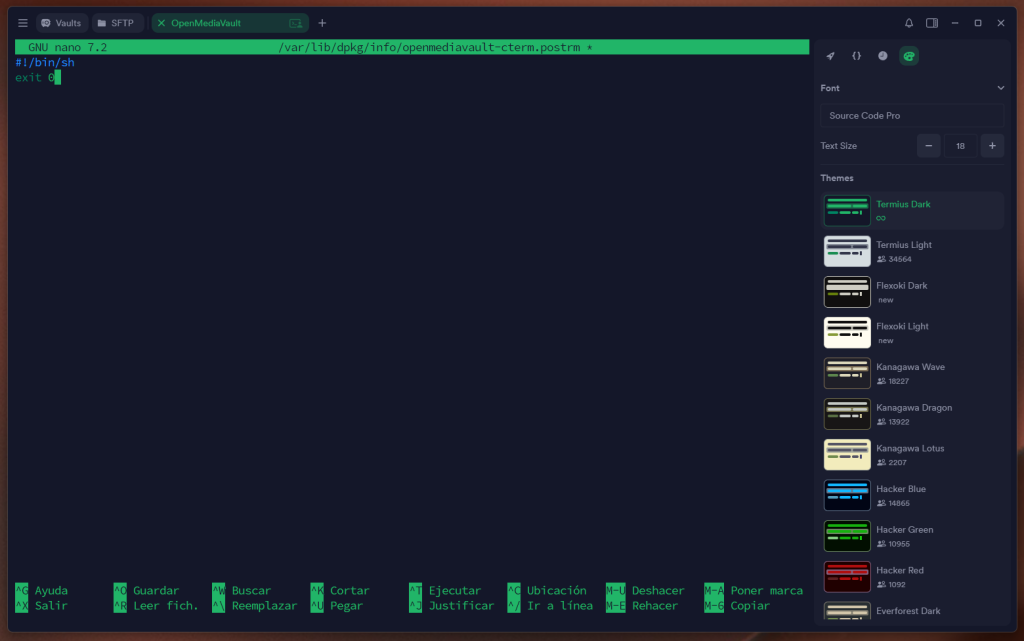
Task: Close the OpenMediaVault terminal tab
Action: pos(163,22)
